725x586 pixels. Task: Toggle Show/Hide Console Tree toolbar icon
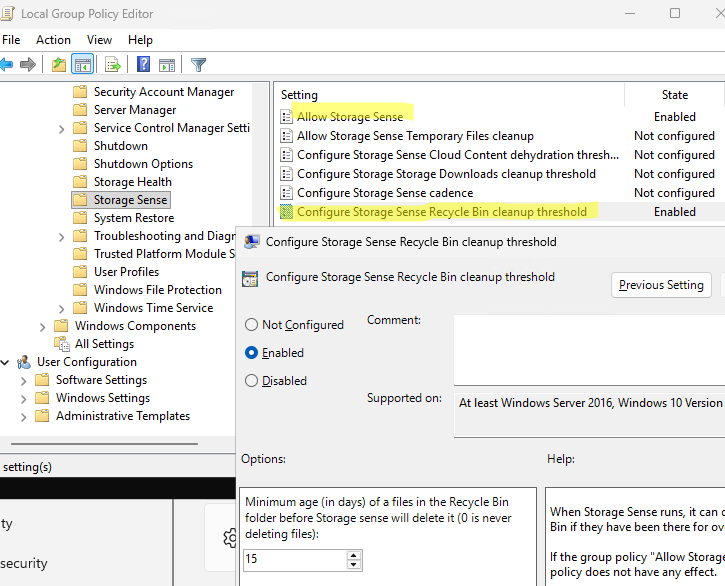tap(82, 65)
